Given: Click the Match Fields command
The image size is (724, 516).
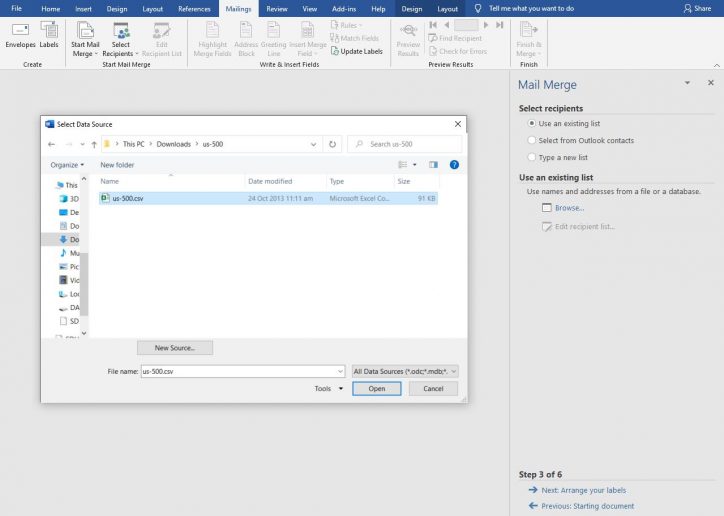Looking at the screenshot, I should [355, 38].
